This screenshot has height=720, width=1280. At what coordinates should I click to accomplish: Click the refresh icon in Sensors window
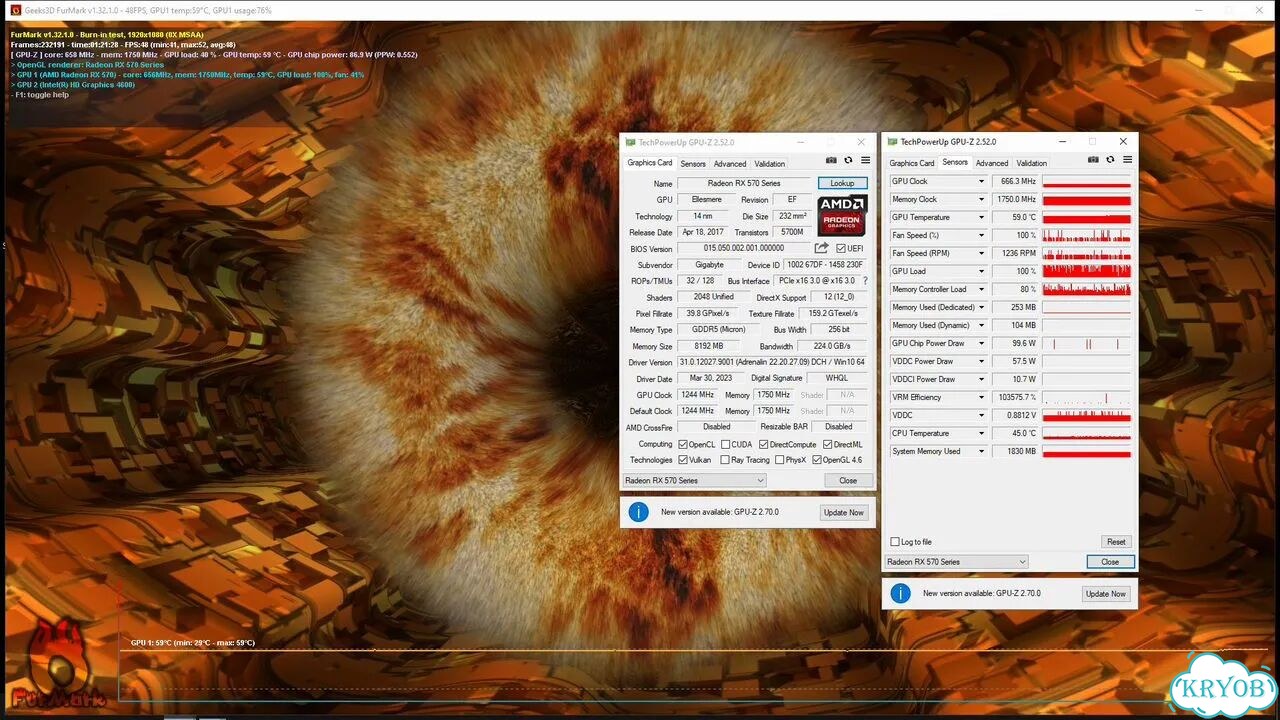(1111, 160)
